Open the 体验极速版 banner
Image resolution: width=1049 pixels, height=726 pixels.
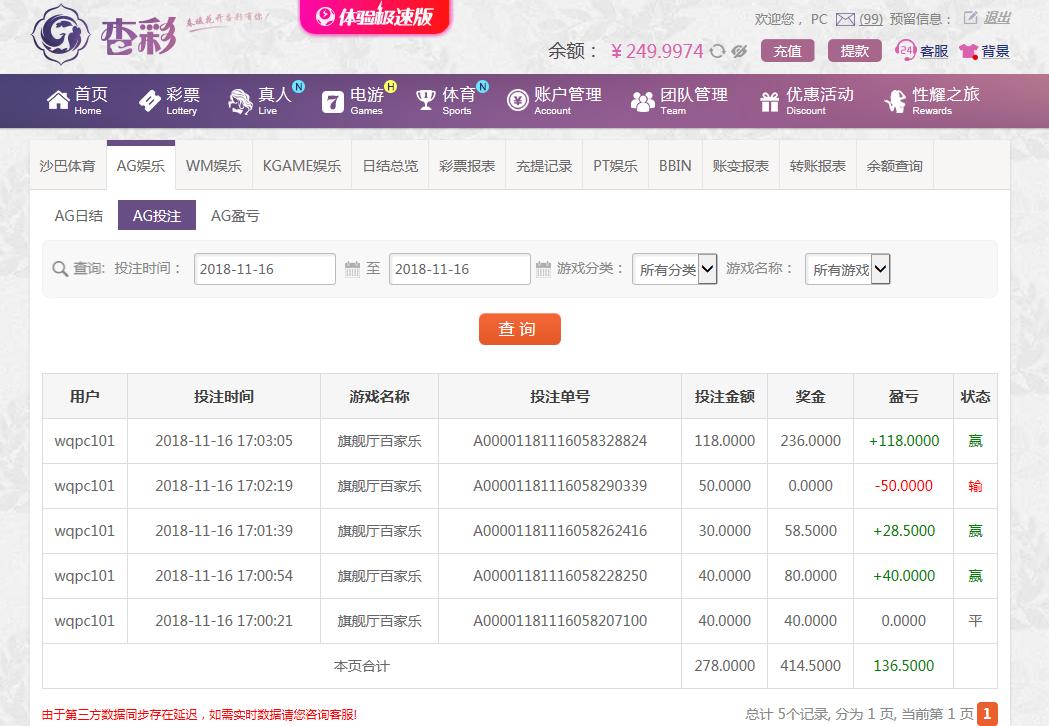375,16
